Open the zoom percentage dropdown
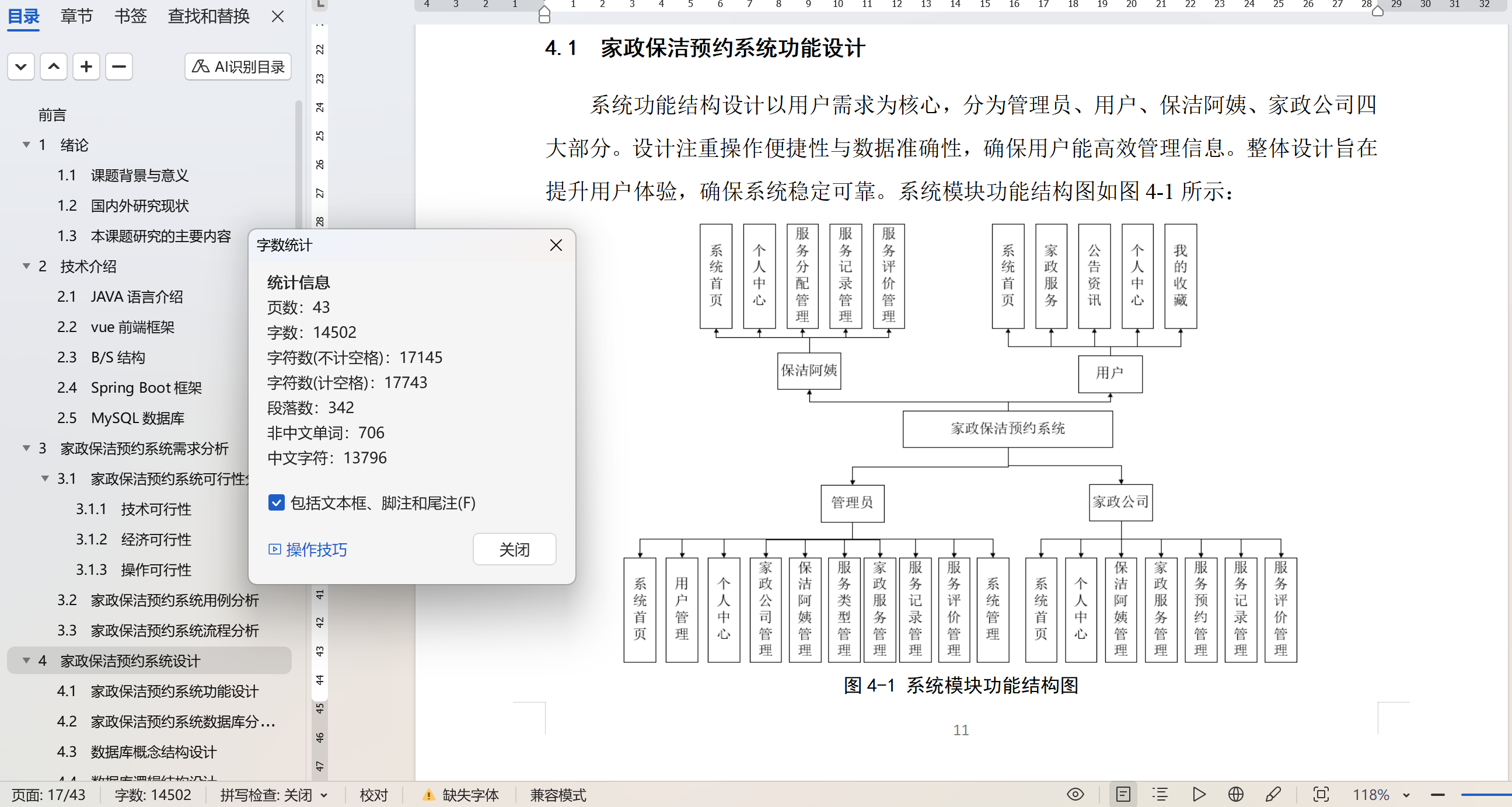 pos(1406,795)
